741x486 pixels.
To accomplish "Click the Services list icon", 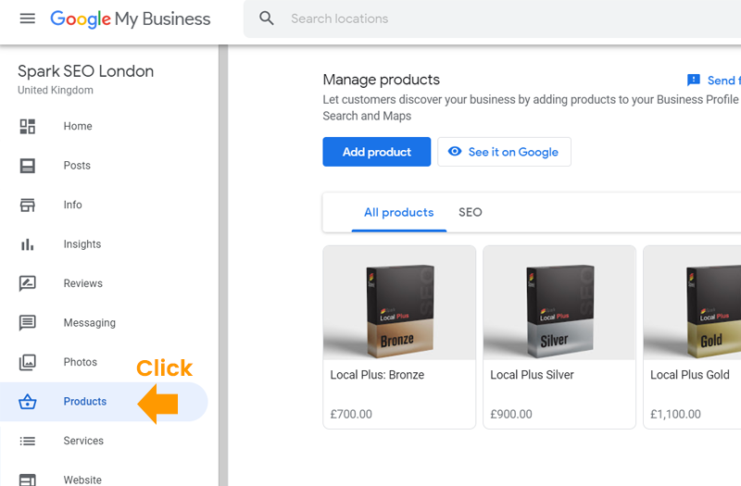I will 27,441.
